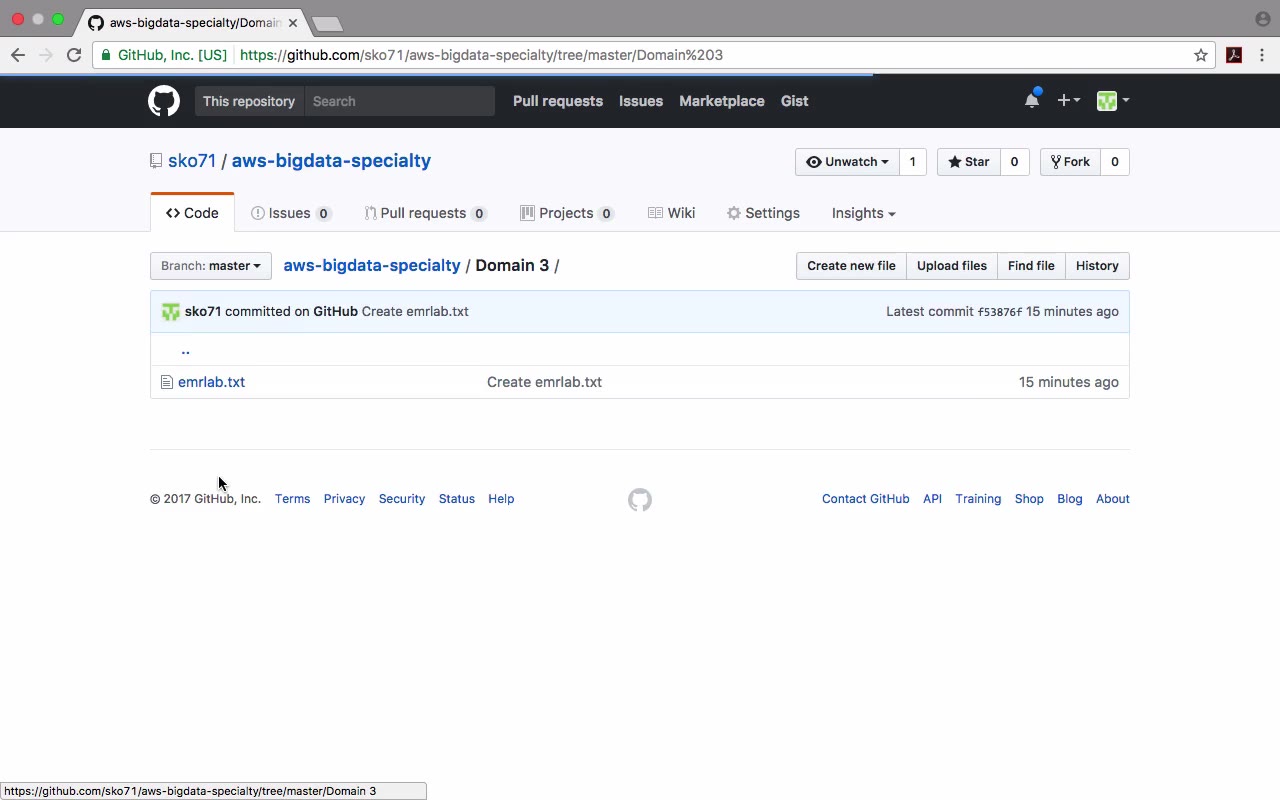
Task: Open the notifications bell
Action: click(1032, 100)
